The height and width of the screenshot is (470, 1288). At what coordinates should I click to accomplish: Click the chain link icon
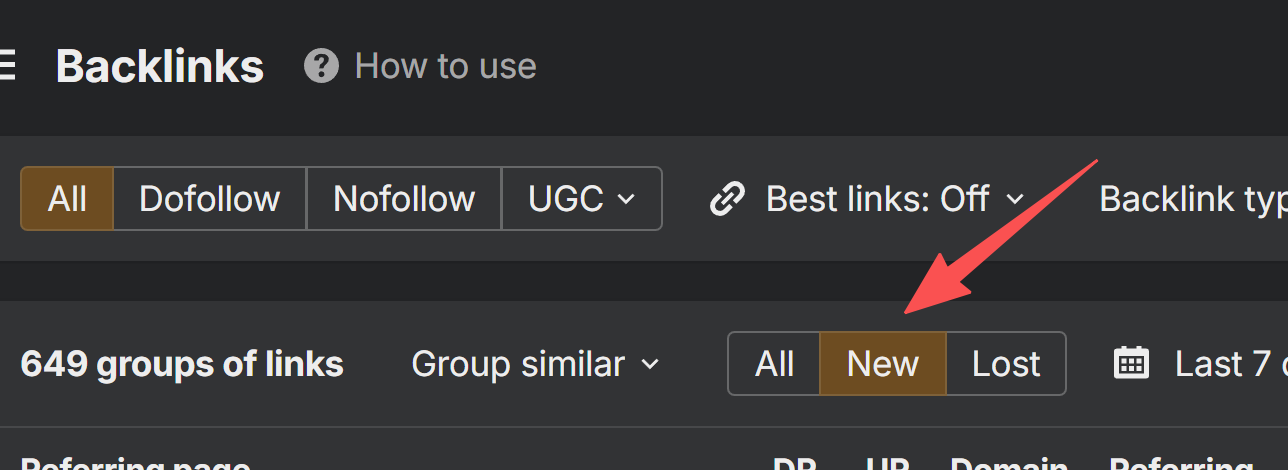pyautogui.click(x=727, y=199)
